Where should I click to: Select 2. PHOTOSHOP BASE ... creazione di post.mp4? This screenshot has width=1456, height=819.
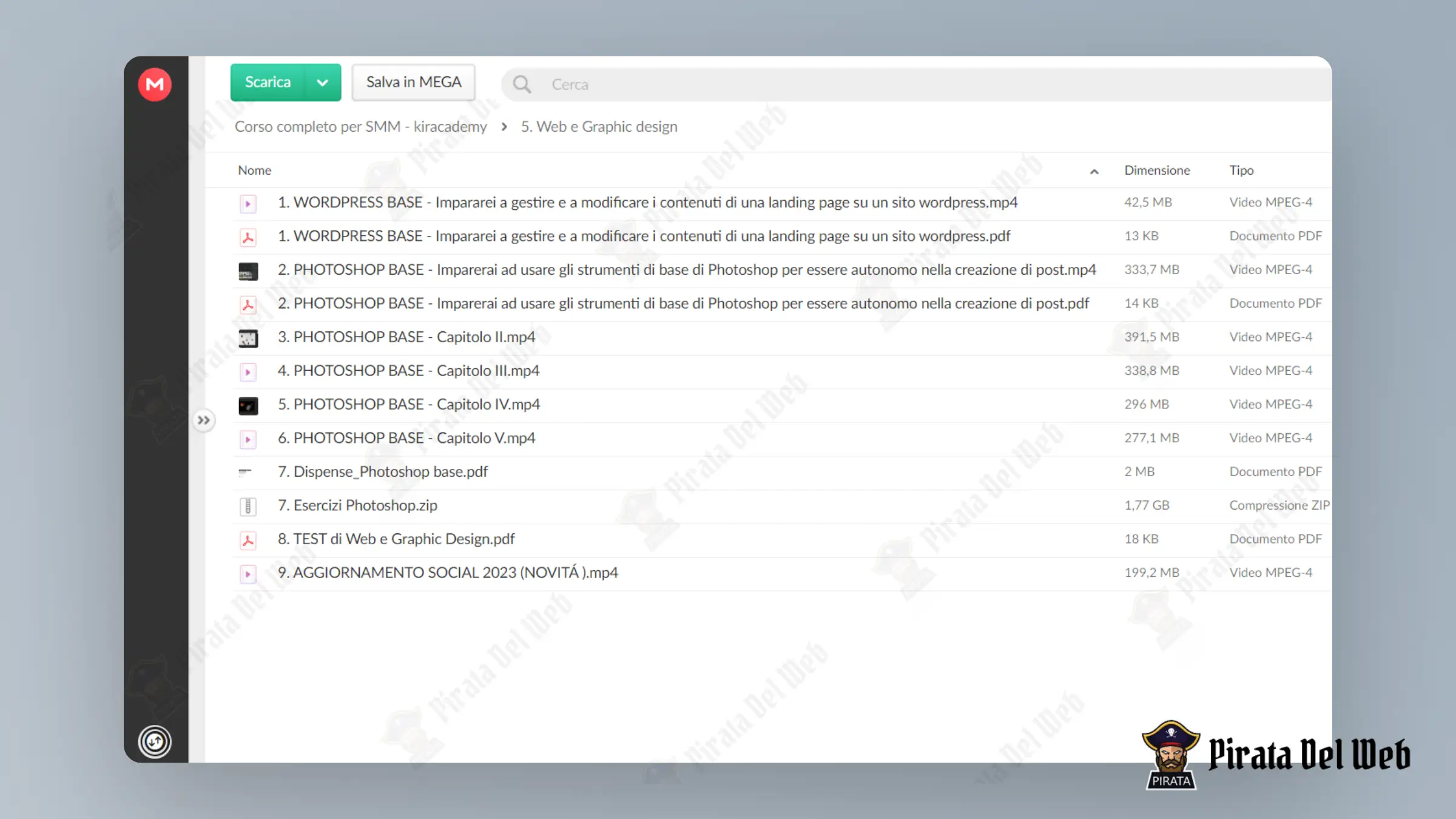coord(687,270)
